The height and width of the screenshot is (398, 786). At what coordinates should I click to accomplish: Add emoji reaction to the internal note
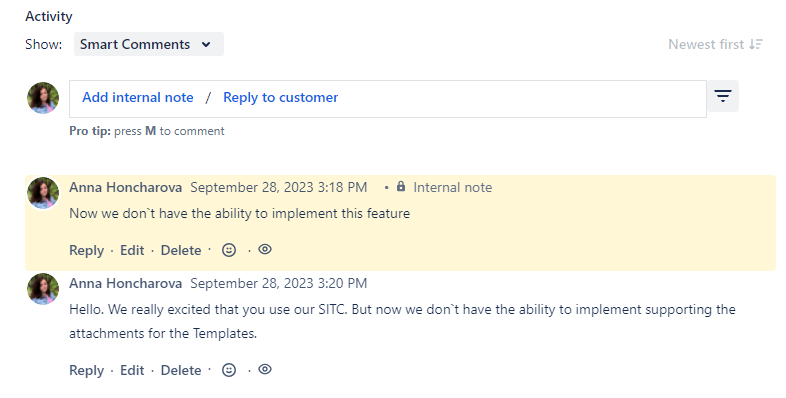[x=229, y=250]
